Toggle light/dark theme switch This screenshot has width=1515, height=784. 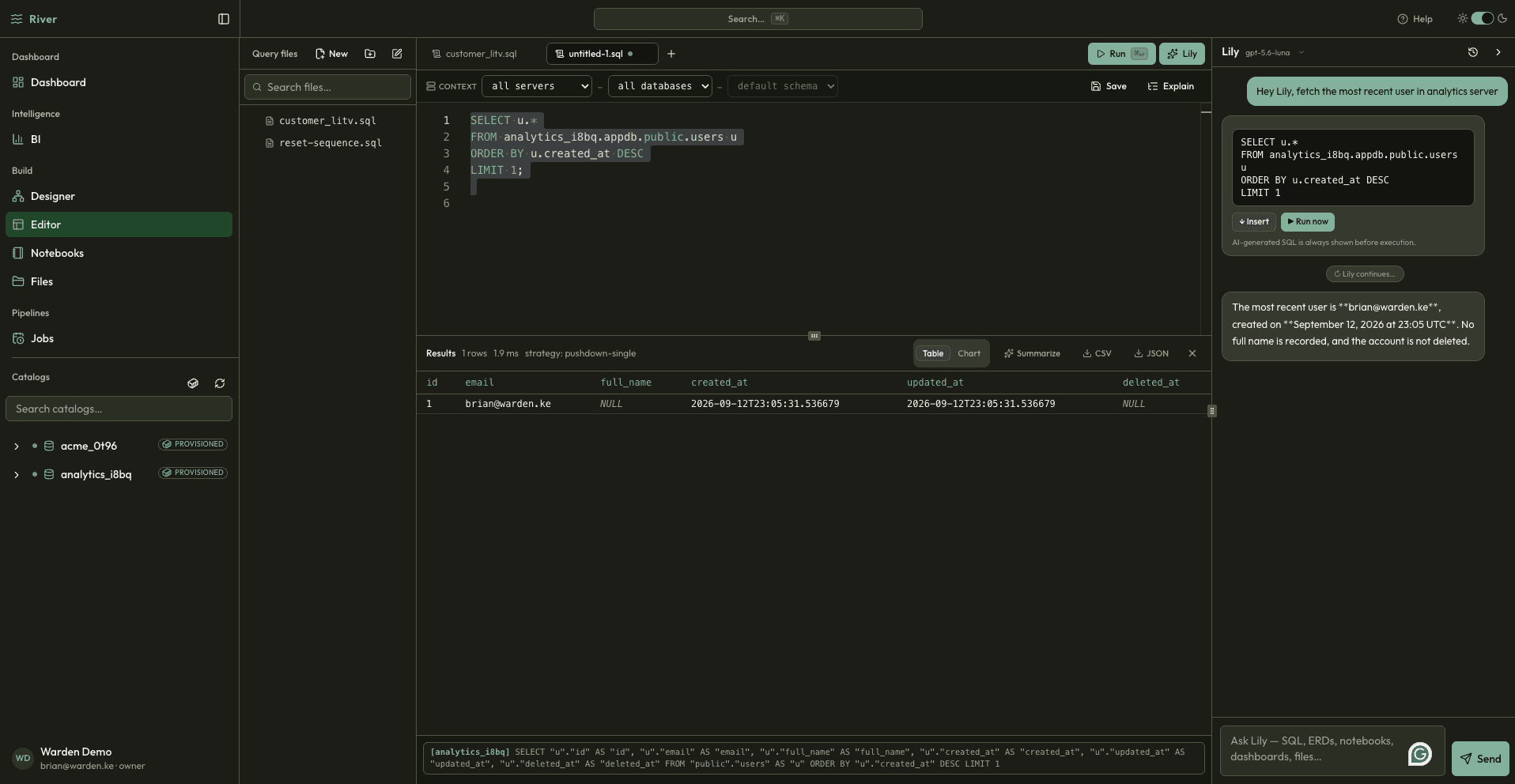coord(1483,18)
